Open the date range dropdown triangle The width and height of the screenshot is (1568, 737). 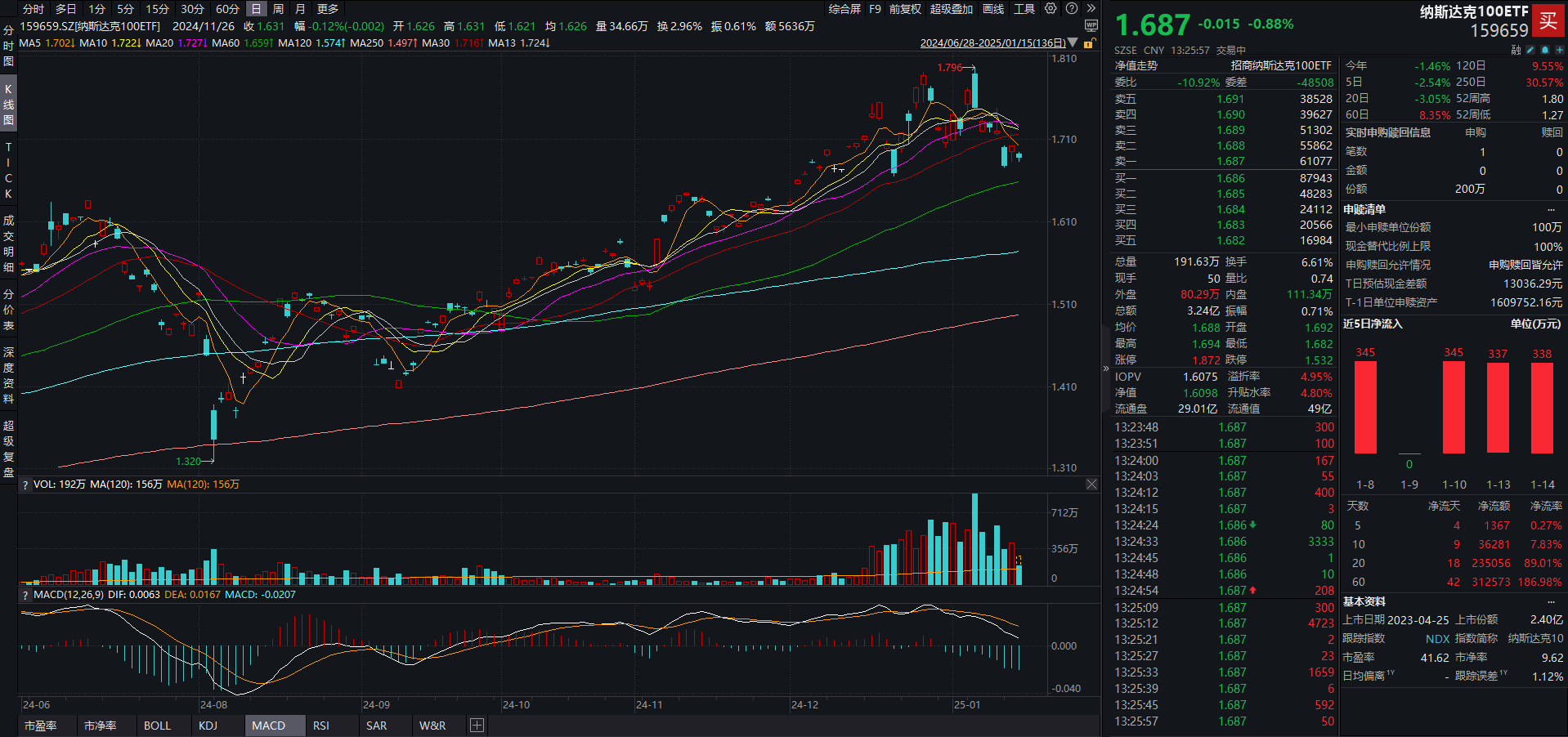1073,43
